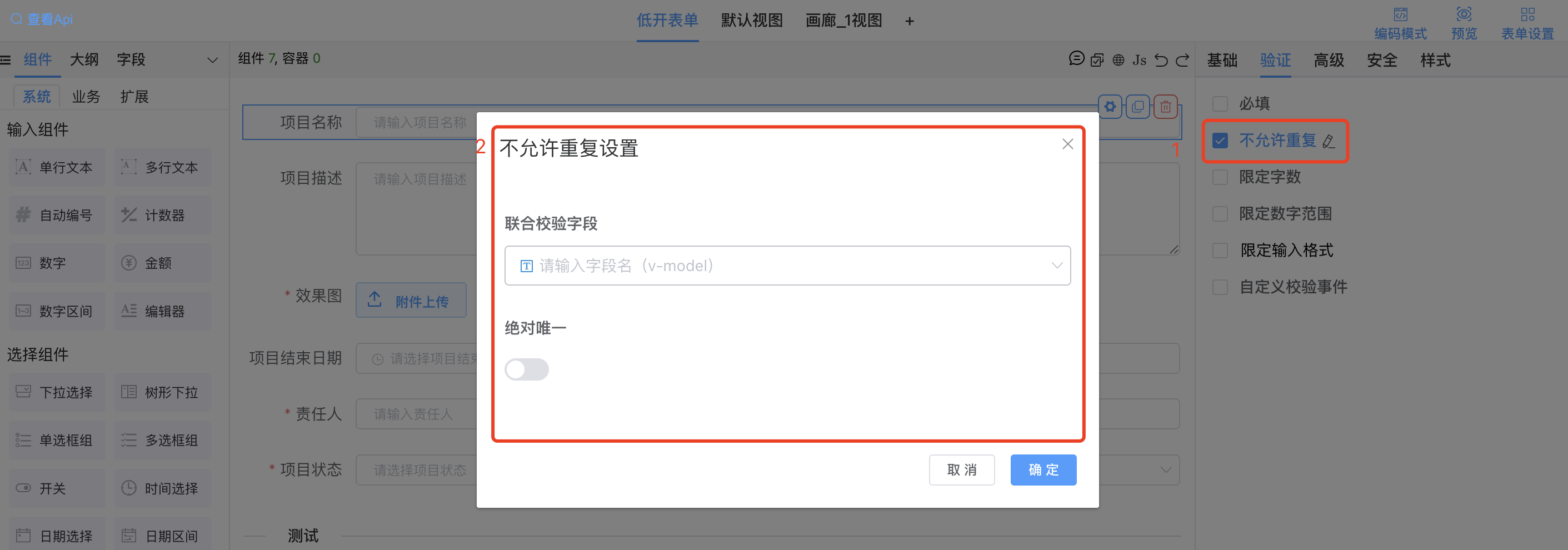Click the 取消 cancel button

click(x=961, y=469)
